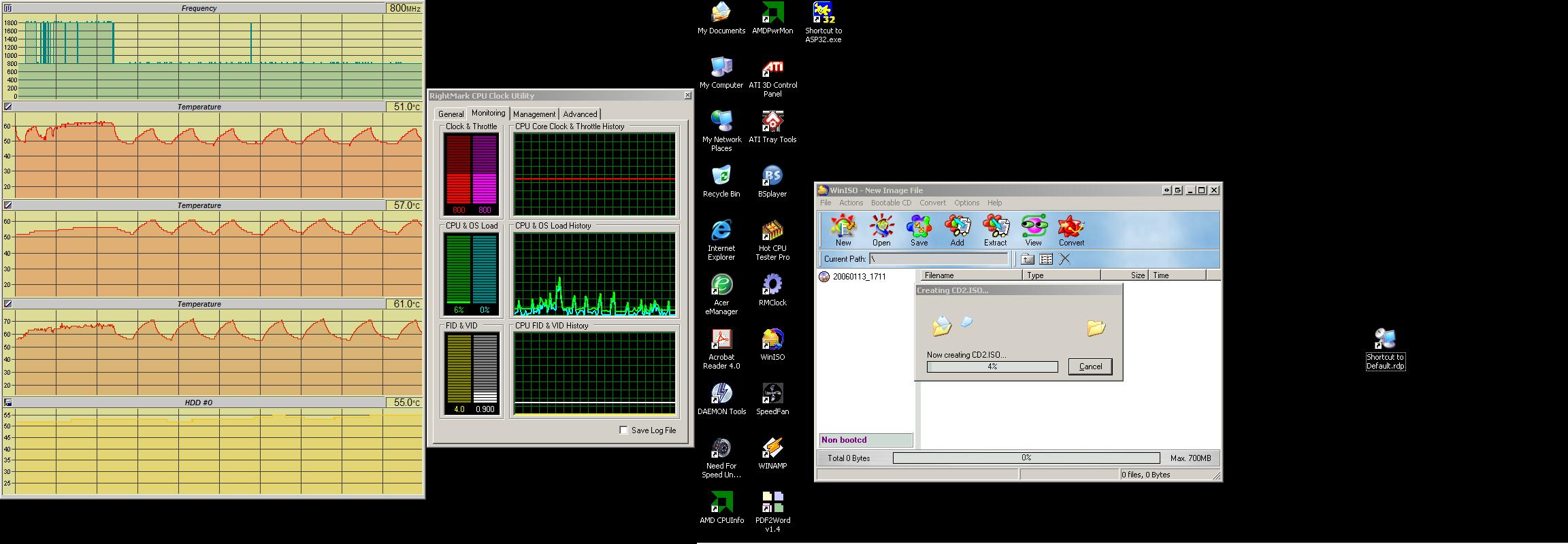Screen dimensions: 1568x544
Task: Toggle the Frequency graph panel icon
Action: point(7,8)
